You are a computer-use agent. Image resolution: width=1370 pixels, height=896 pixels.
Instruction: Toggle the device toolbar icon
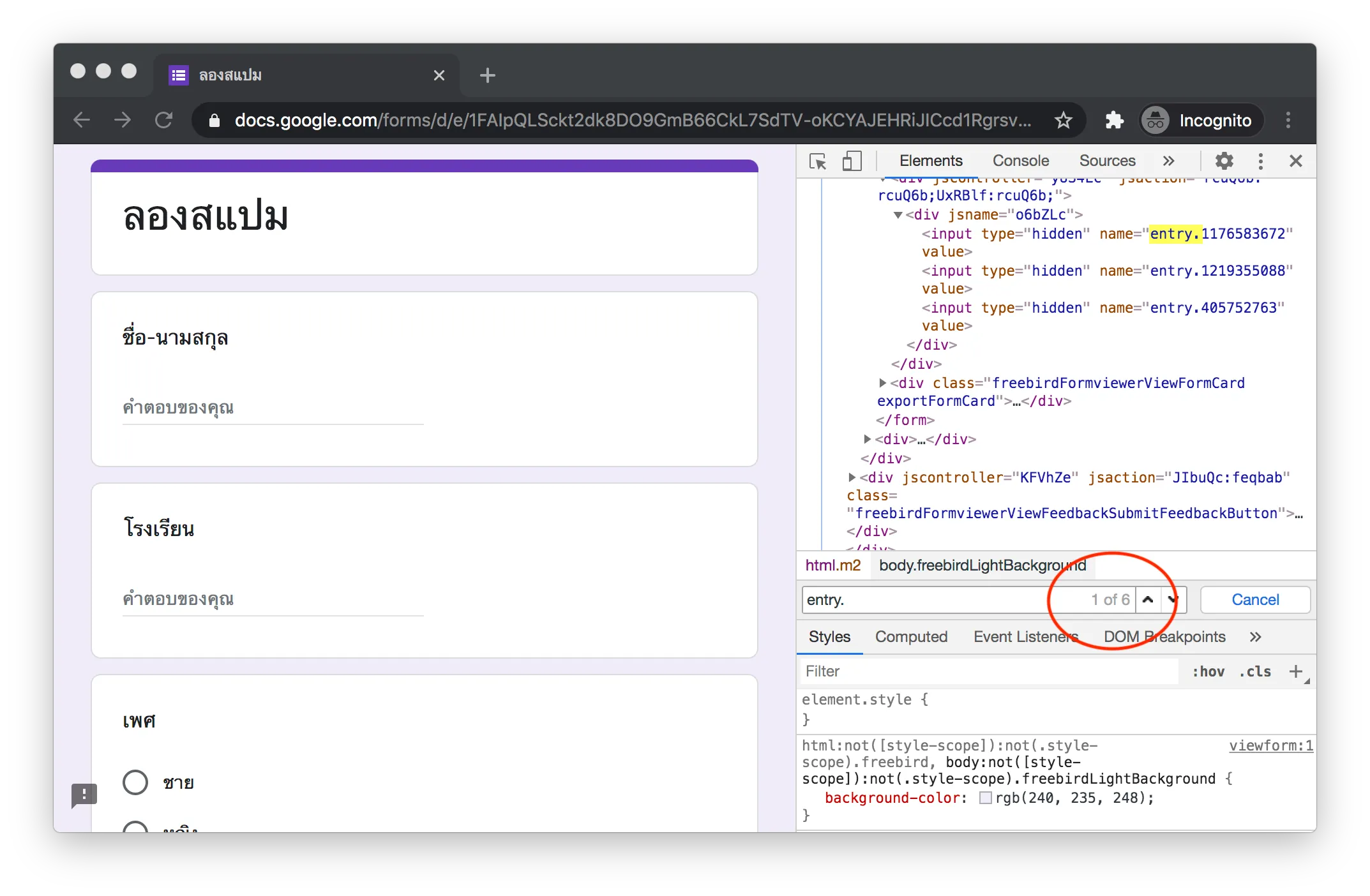point(852,161)
